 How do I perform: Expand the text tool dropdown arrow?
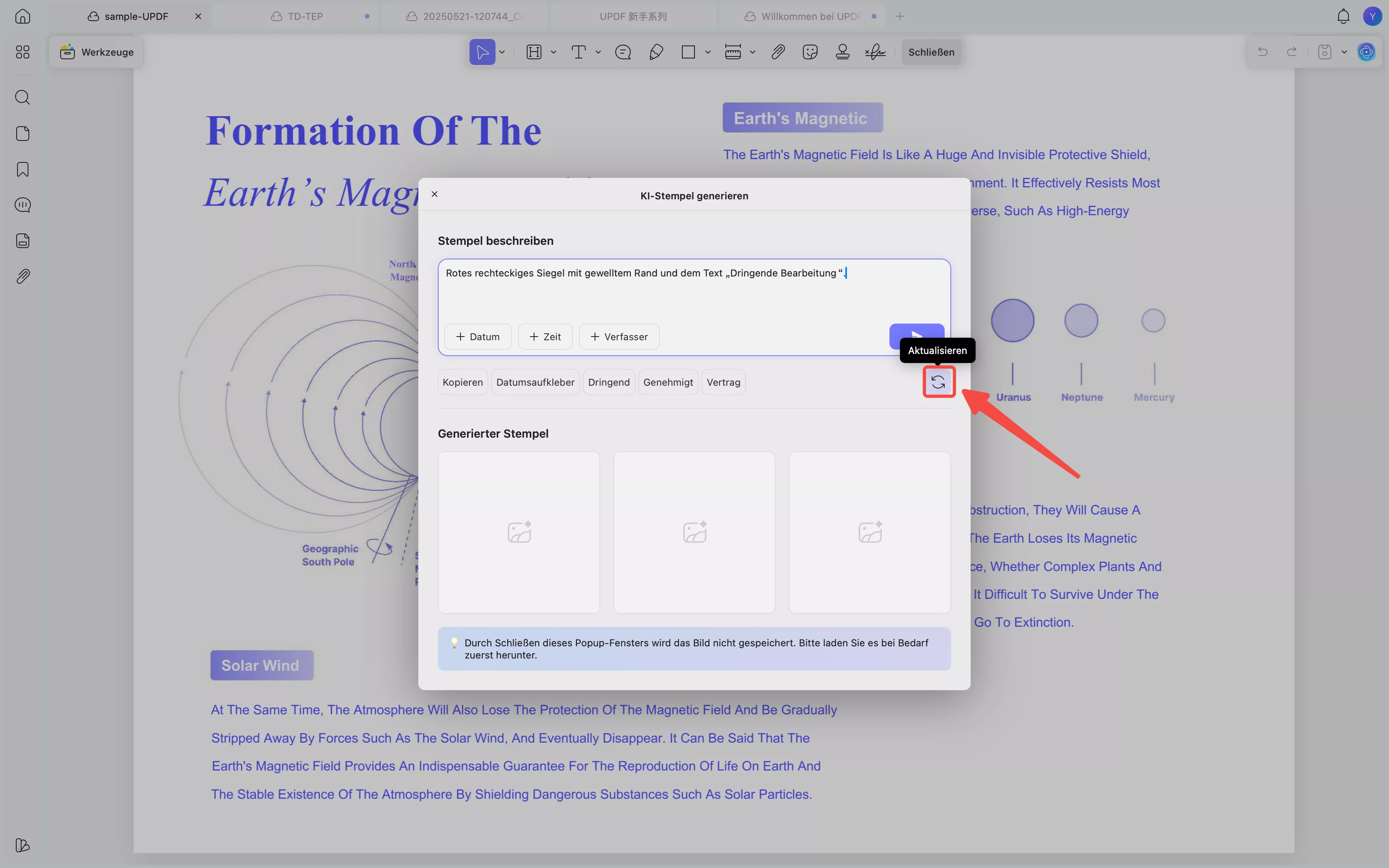point(598,52)
